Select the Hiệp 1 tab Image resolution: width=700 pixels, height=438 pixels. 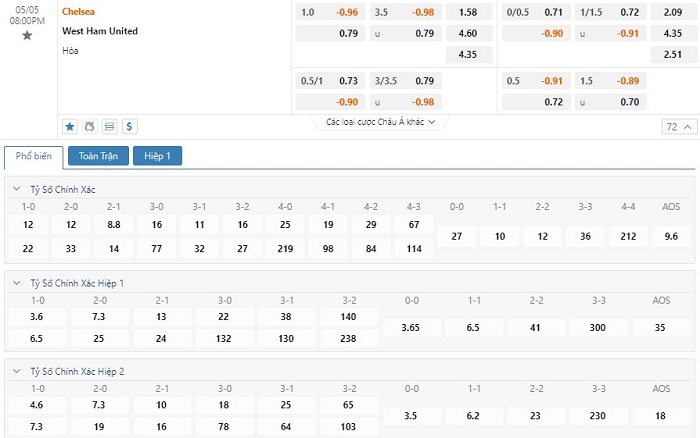click(158, 156)
